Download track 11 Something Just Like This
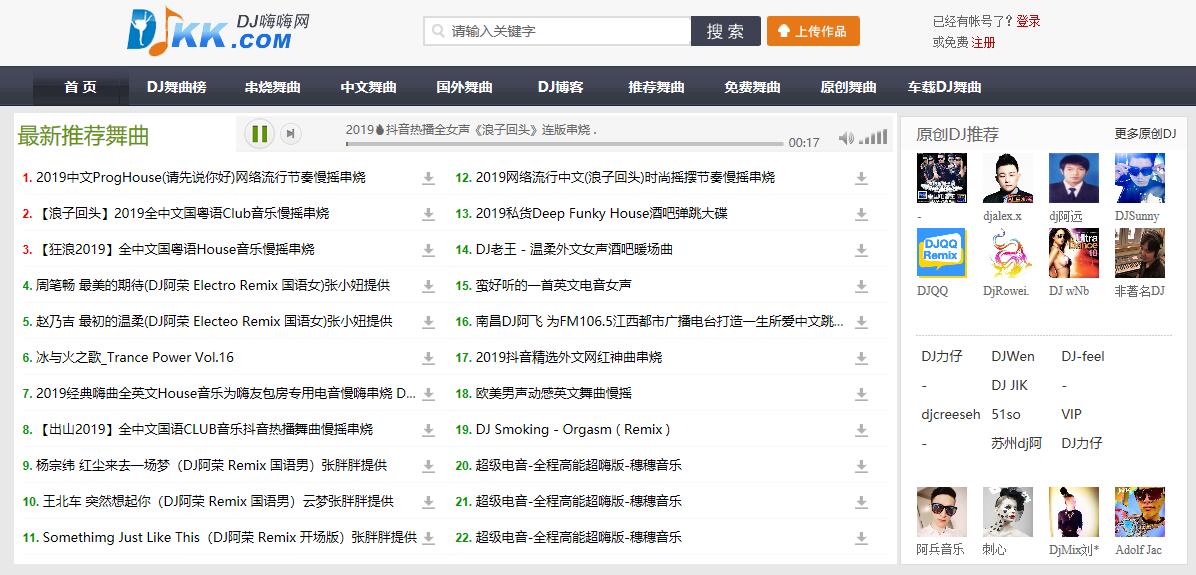Viewport: 1196px width, 575px height. click(x=428, y=538)
